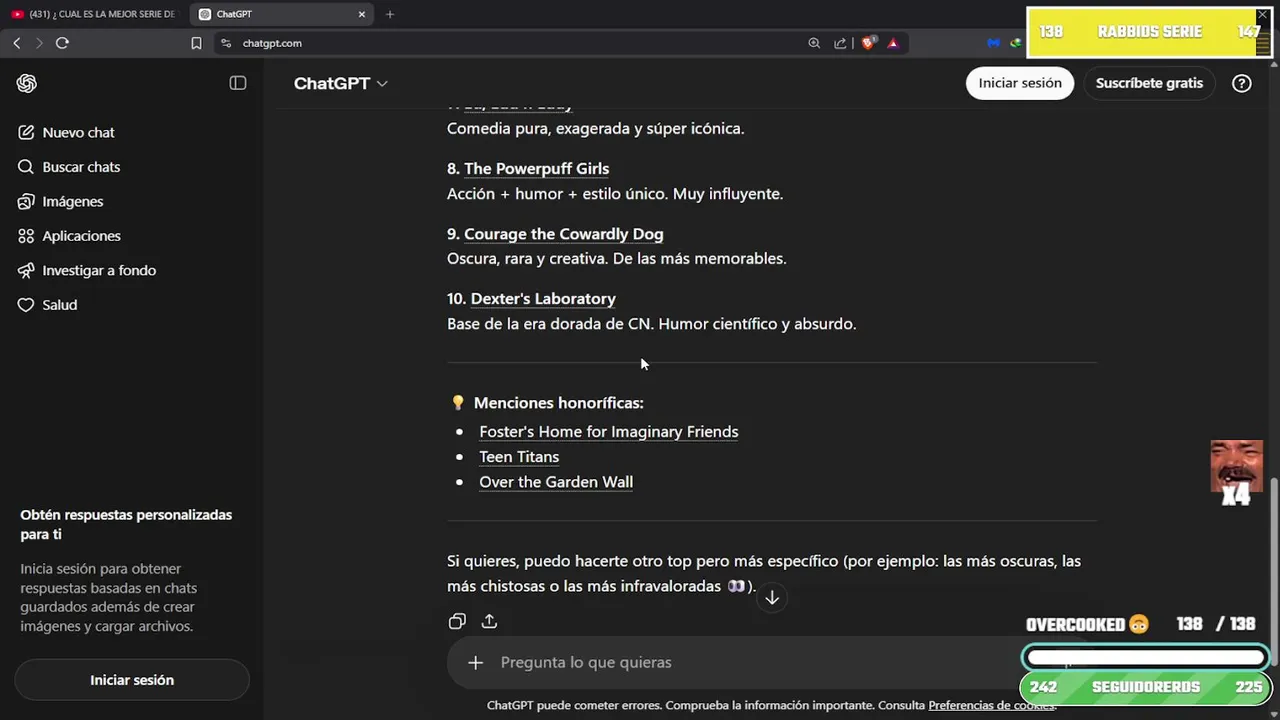
Task: Open the help question mark icon
Action: coord(1242,83)
